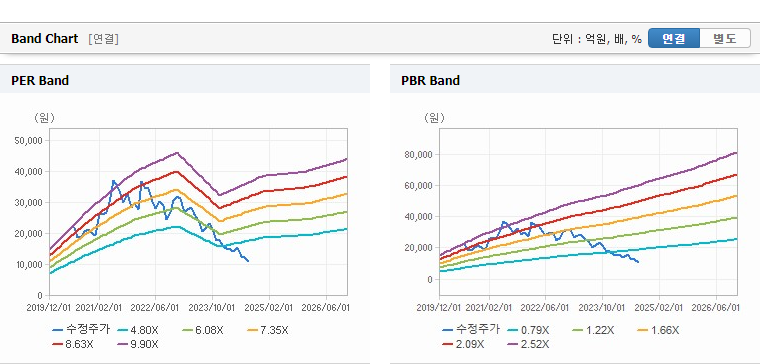This screenshot has width=760, height=364.
Task: Switch to the 연결 consolidated view
Action: pos(674,39)
